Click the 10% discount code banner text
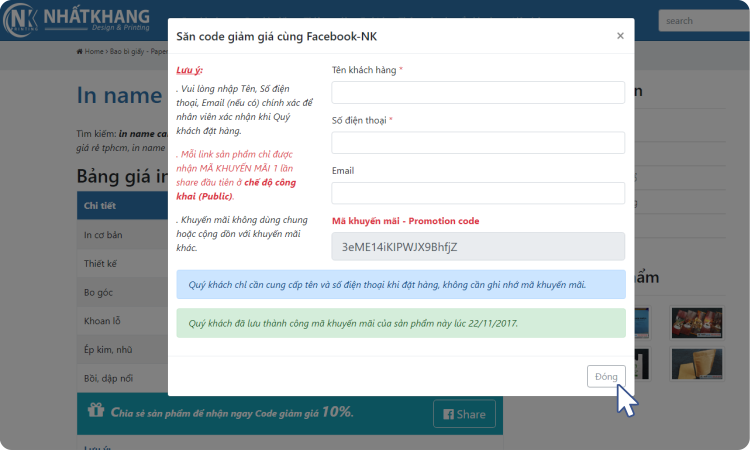This screenshot has width=750, height=450. click(232, 412)
